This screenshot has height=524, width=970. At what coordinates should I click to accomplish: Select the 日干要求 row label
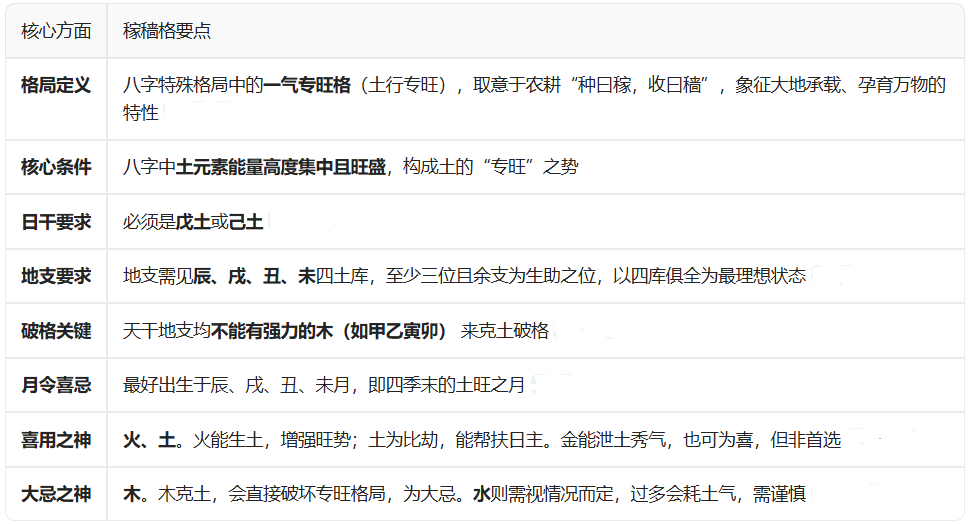56,222
